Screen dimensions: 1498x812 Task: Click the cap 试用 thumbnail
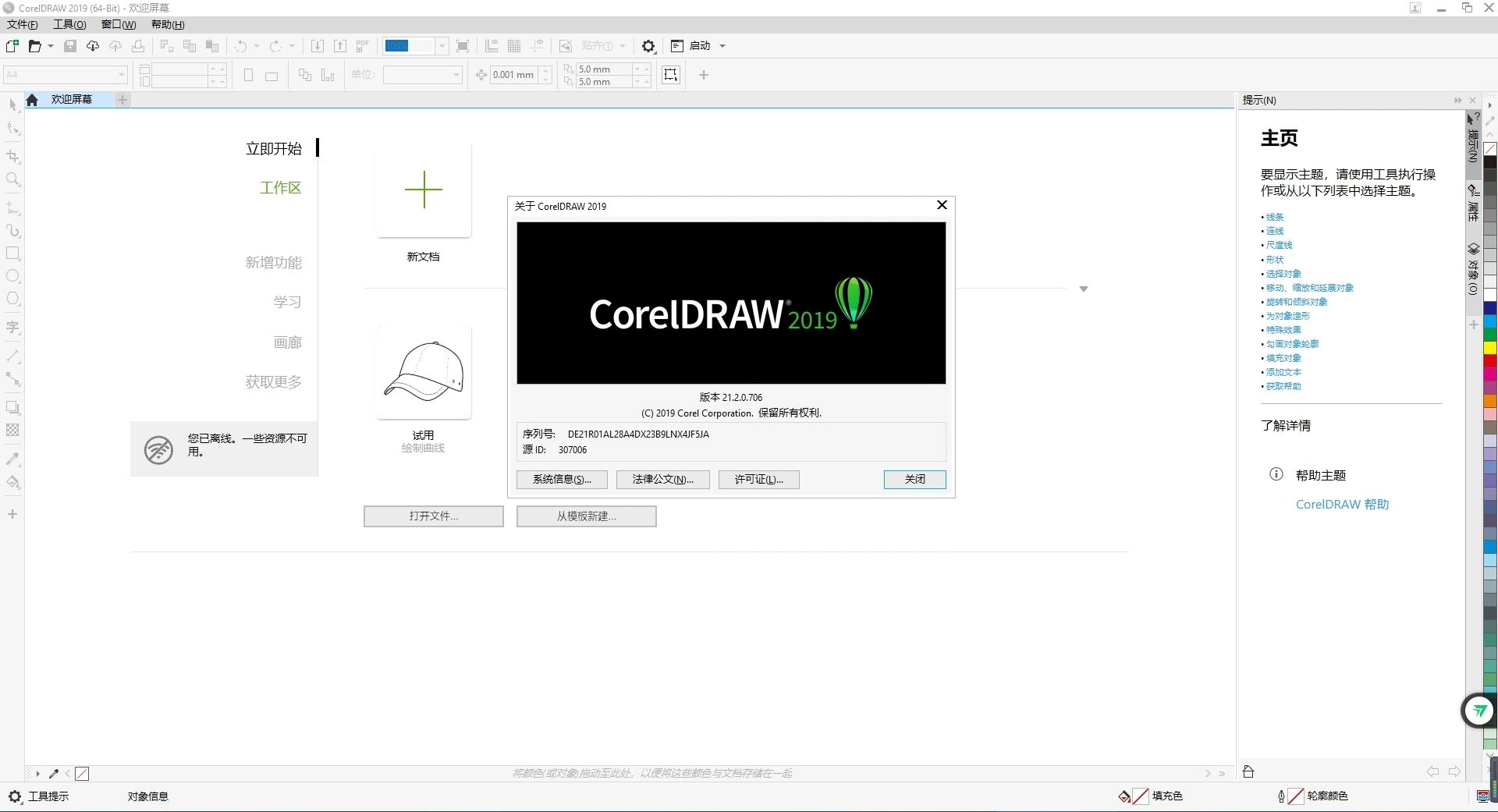424,372
